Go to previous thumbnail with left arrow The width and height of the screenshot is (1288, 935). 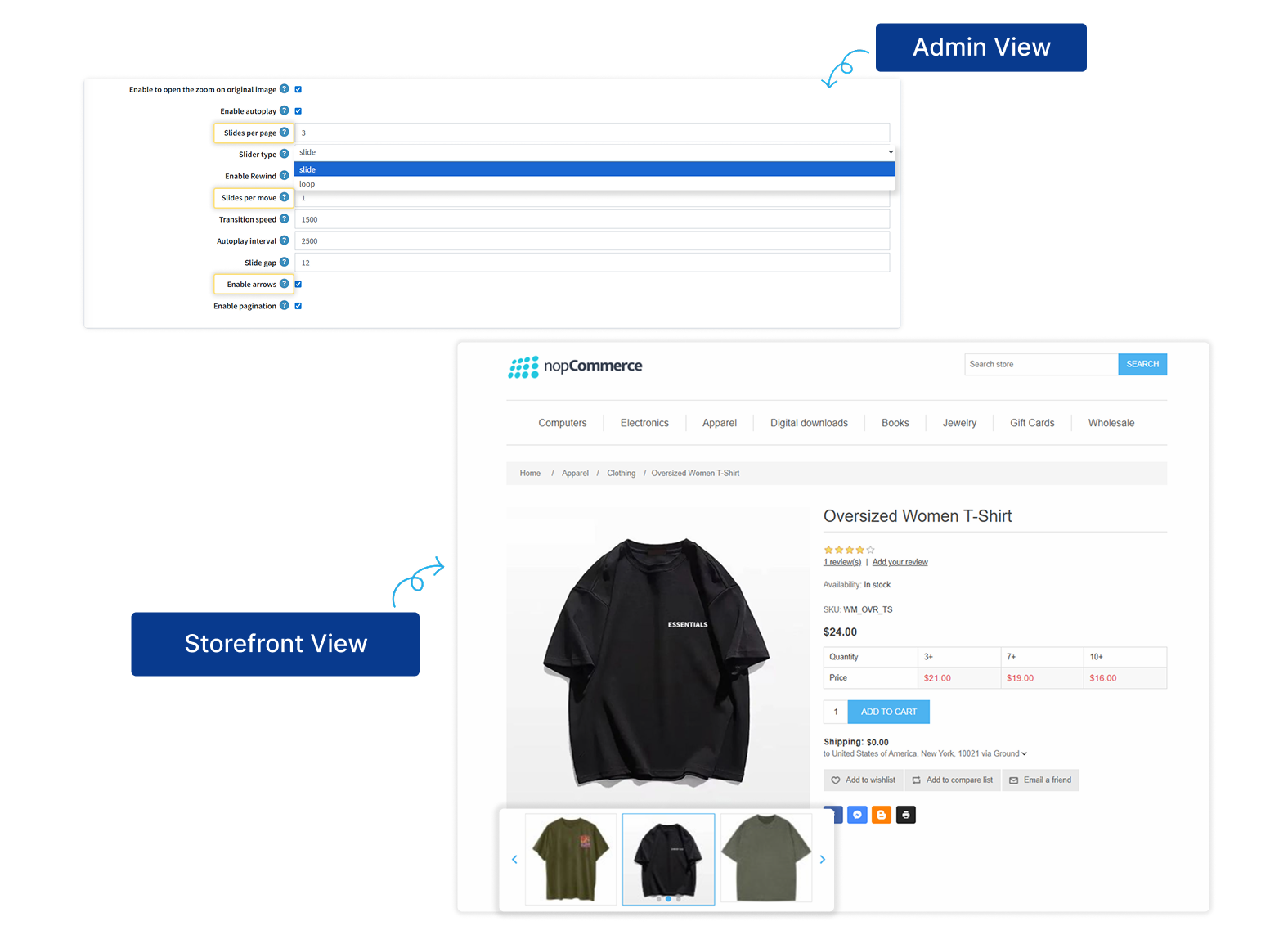(x=514, y=859)
